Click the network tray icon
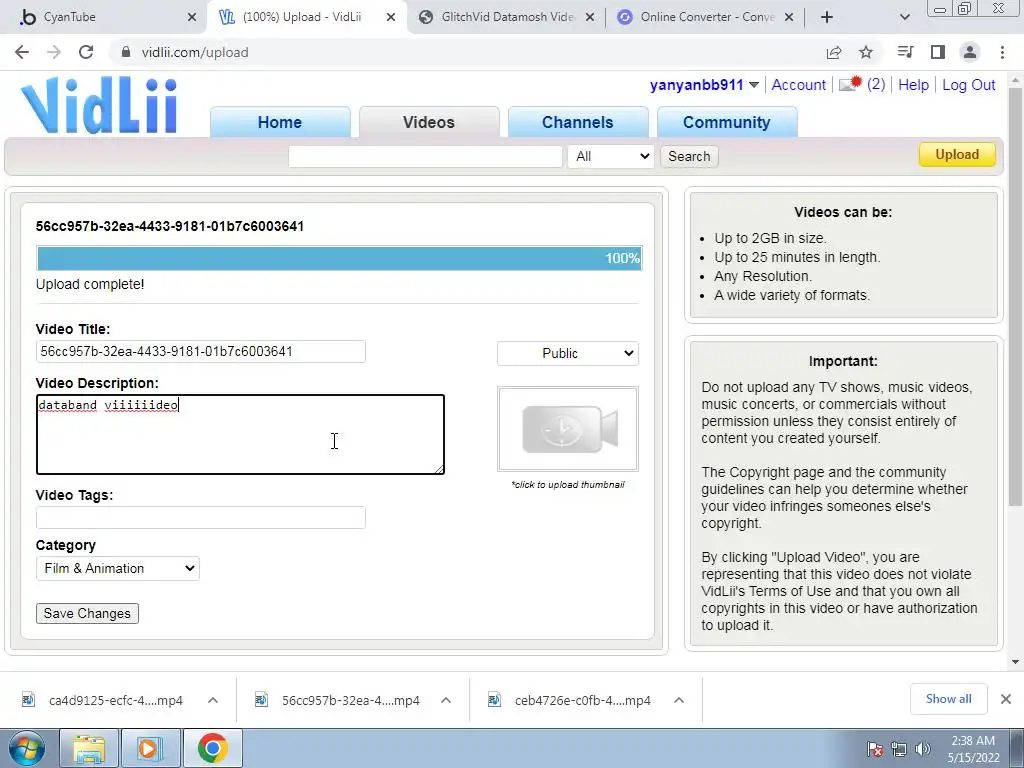 [x=899, y=749]
